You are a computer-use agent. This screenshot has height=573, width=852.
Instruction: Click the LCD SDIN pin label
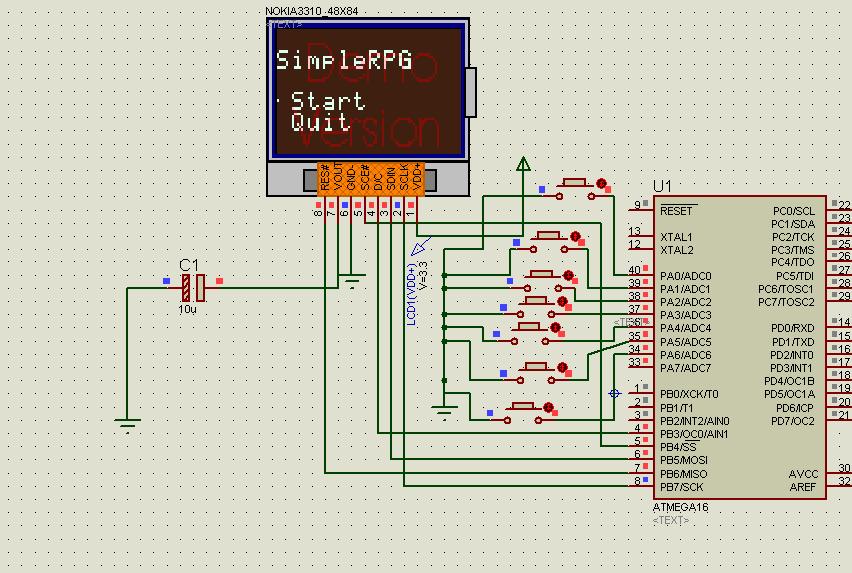pos(391,179)
